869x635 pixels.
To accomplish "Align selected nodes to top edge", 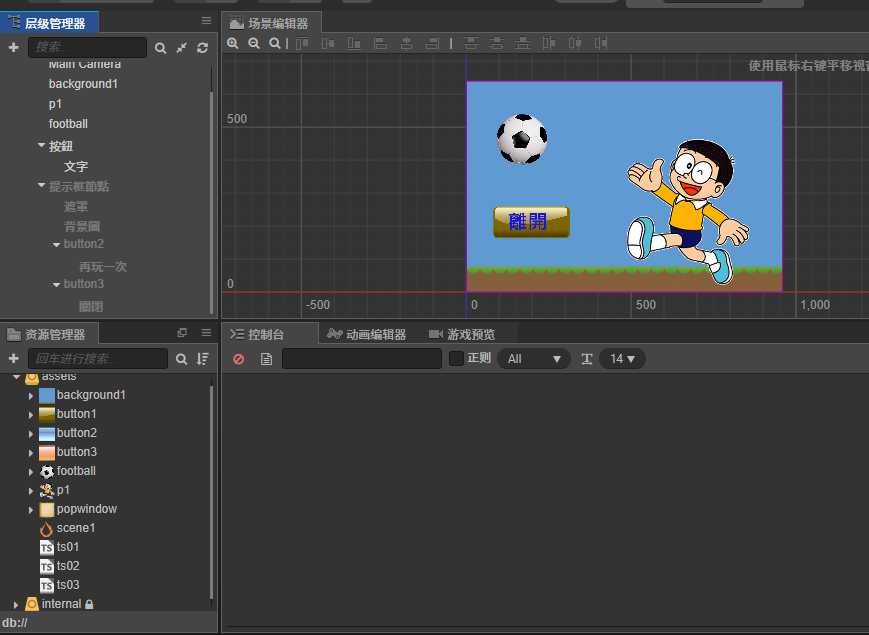I will 302,43.
